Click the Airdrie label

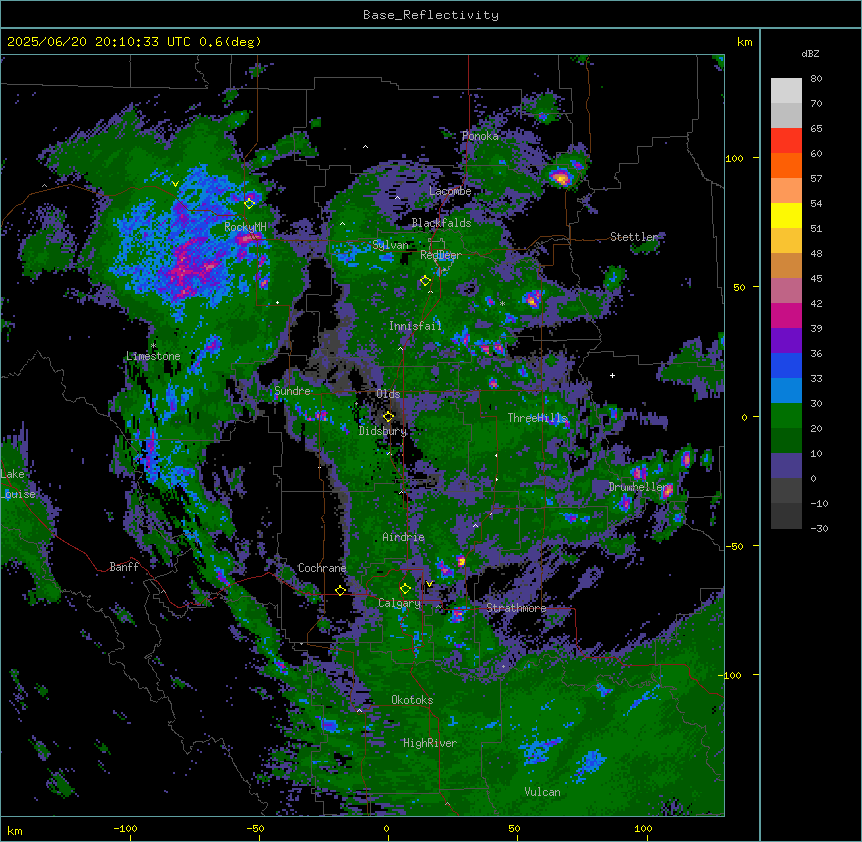(x=403, y=537)
